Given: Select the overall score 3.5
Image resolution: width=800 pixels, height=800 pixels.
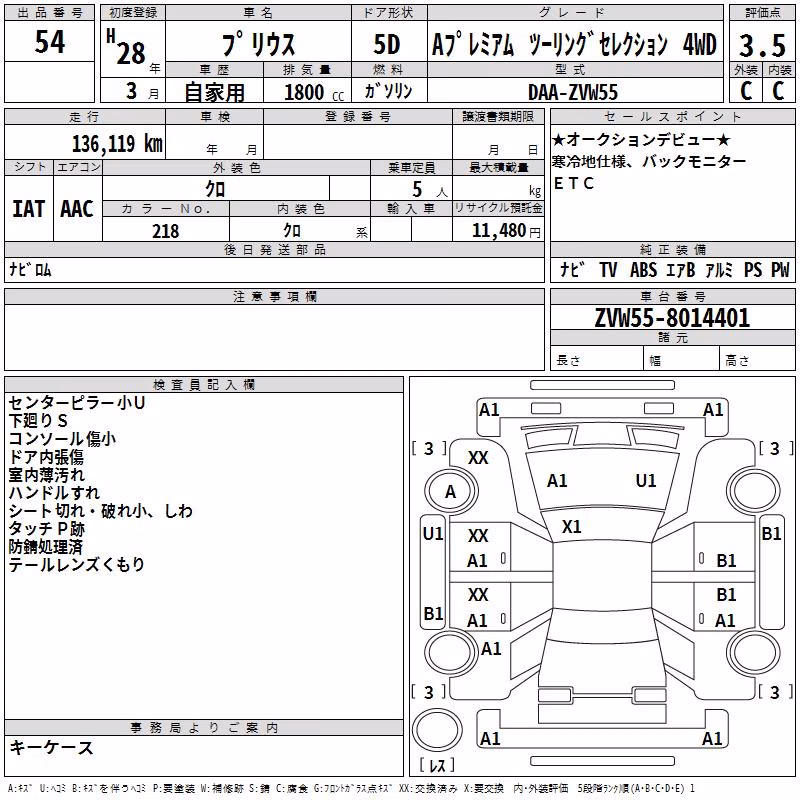Looking at the screenshot, I should pyautogui.click(x=762, y=45).
